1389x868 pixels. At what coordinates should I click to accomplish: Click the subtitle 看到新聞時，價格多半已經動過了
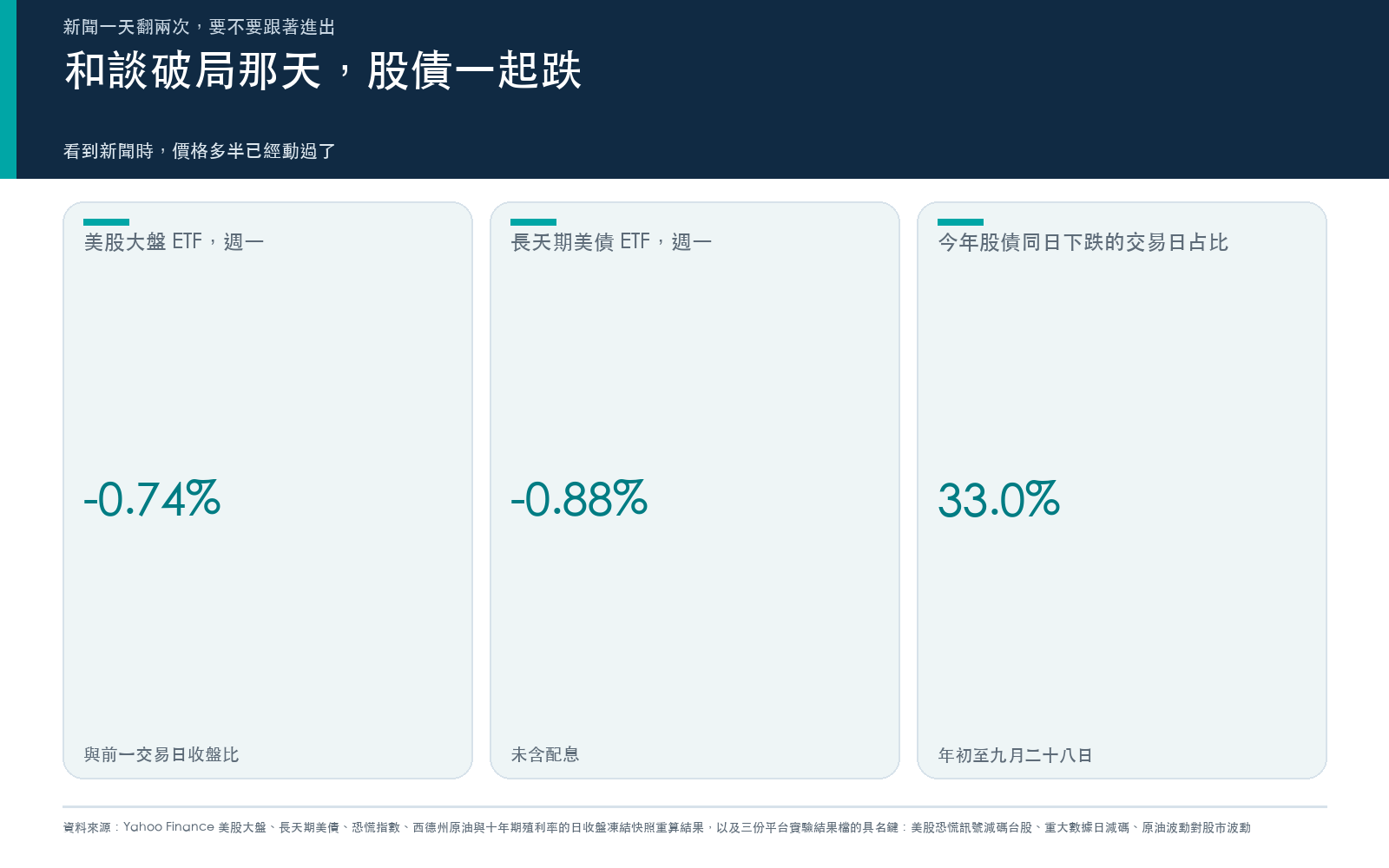tap(199, 151)
